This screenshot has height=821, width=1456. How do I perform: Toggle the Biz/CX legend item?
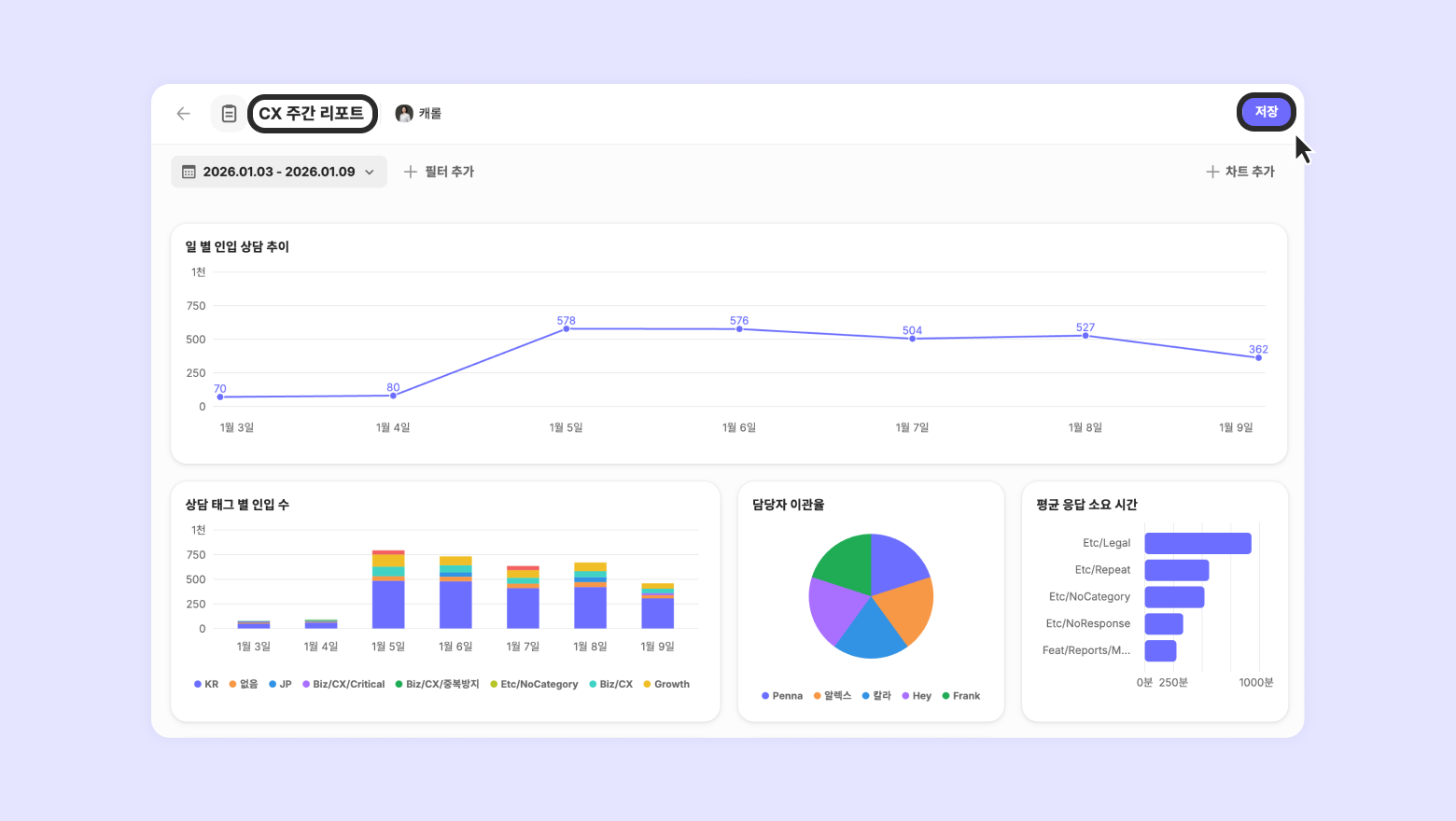tap(610, 684)
